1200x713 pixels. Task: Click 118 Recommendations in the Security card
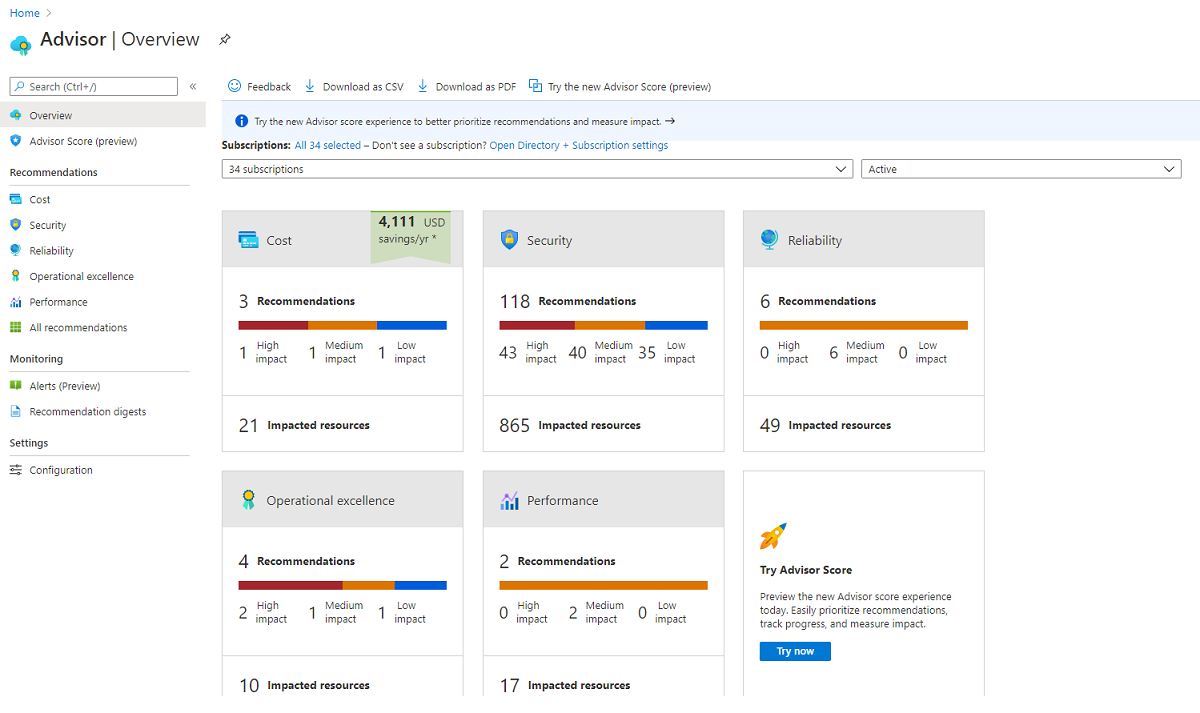tap(568, 301)
